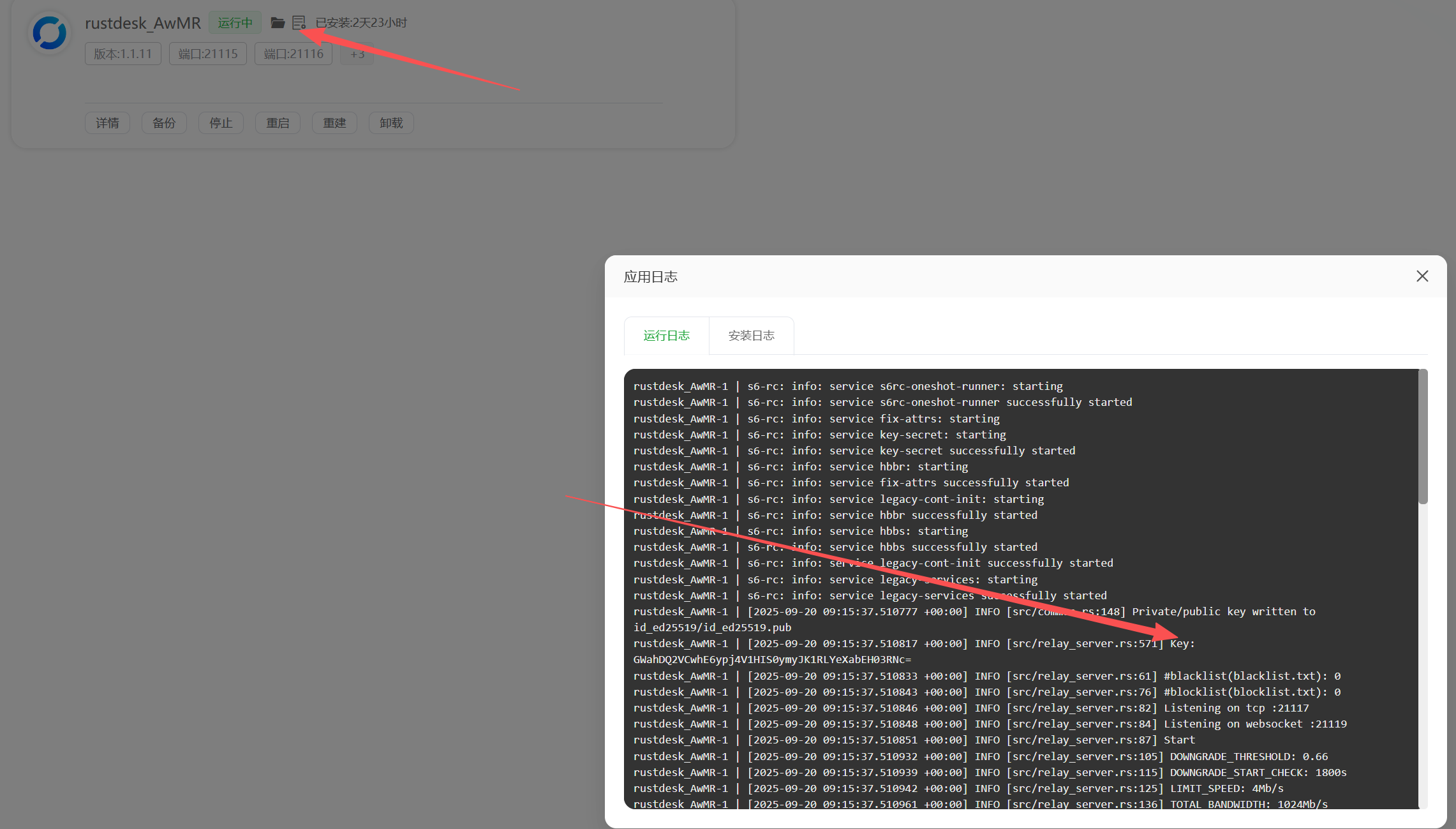Click the Key: log label
The image size is (1456, 829).
[x=1182, y=643]
